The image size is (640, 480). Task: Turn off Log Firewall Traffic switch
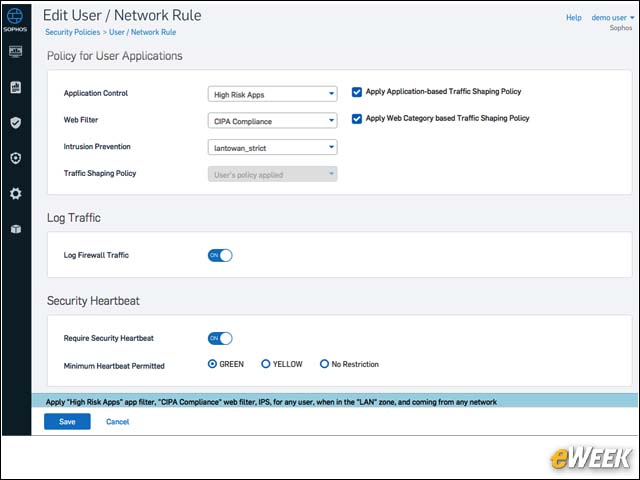[220, 256]
